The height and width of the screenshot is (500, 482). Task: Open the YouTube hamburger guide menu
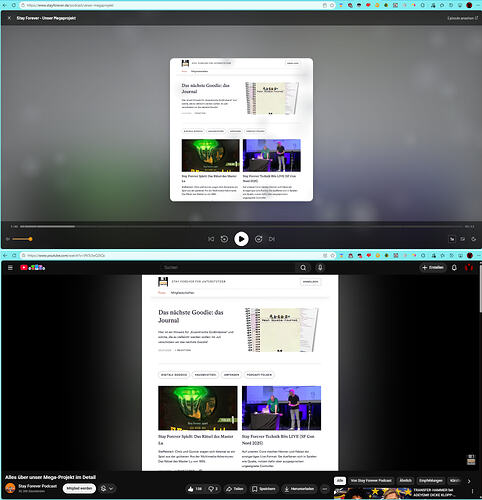(x=10, y=268)
